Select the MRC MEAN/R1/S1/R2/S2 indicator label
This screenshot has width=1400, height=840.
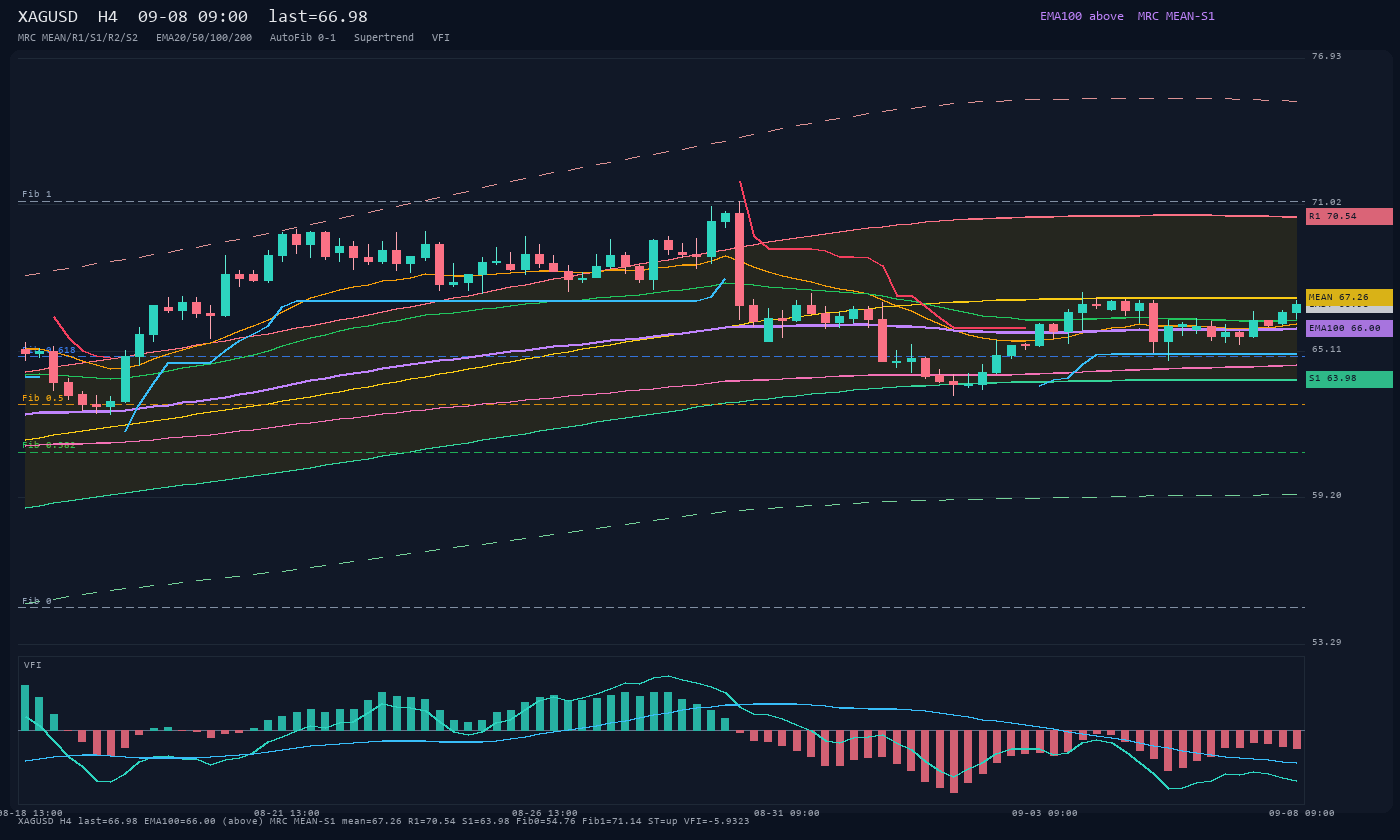coord(78,38)
